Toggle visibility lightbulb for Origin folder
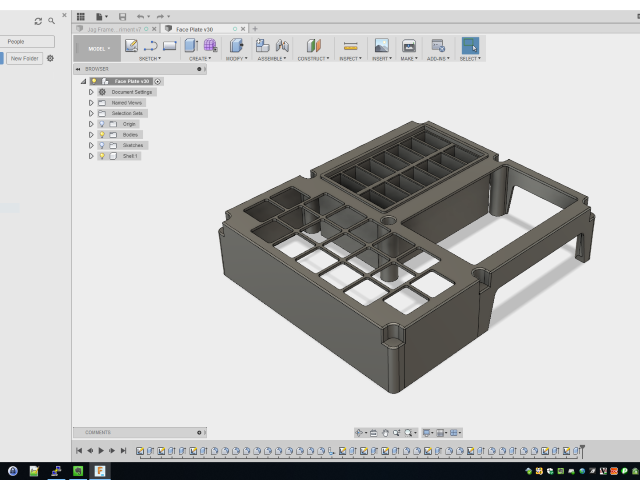 tap(102, 124)
